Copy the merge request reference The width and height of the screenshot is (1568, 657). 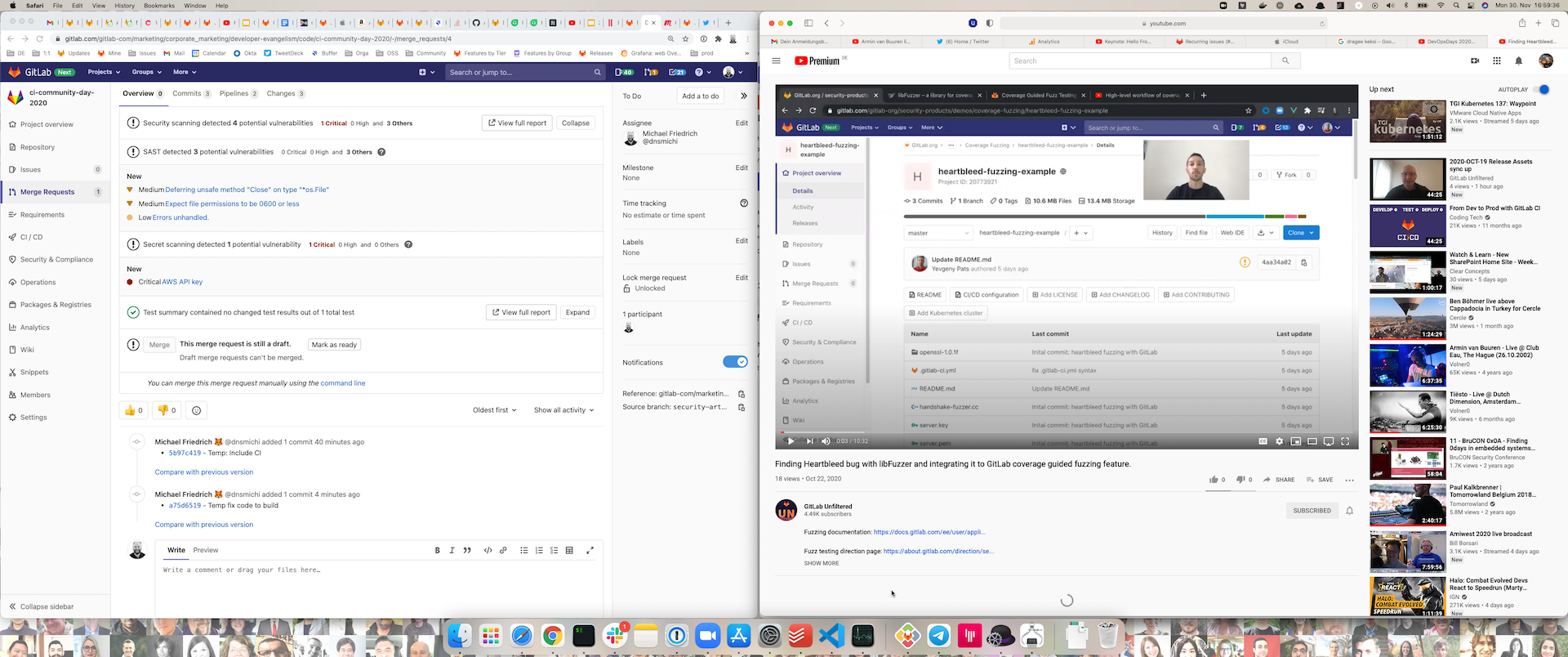coord(742,394)
